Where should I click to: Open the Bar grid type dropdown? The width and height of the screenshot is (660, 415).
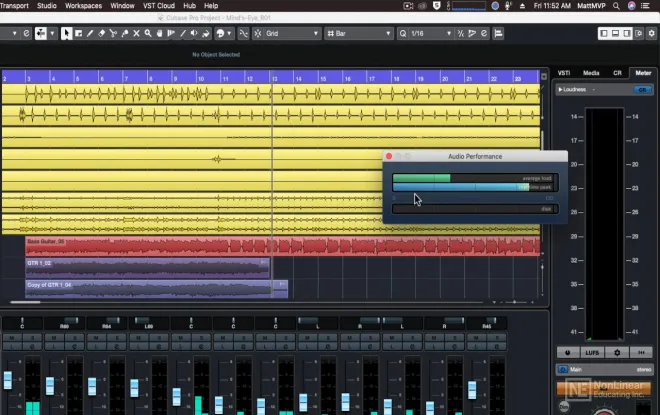[359, 33]
